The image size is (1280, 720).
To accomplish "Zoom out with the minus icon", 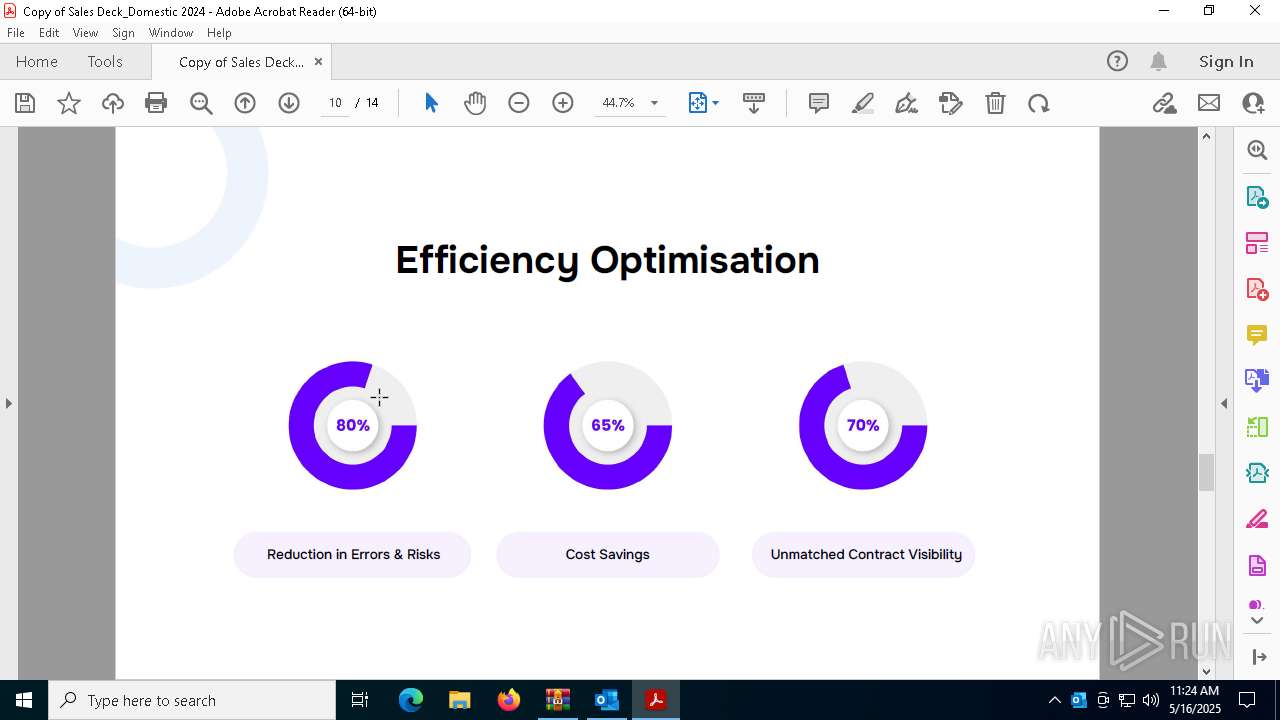I will (518, 103).
